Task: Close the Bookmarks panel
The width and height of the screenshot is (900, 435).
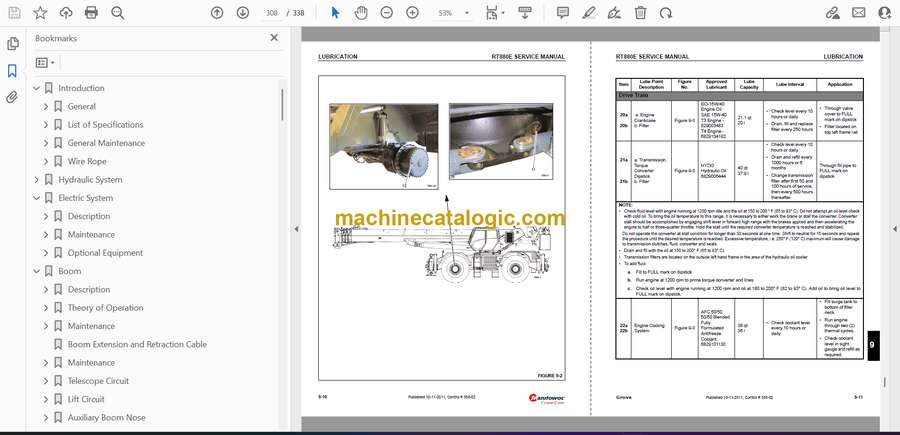Action: [x=275, y=38]
